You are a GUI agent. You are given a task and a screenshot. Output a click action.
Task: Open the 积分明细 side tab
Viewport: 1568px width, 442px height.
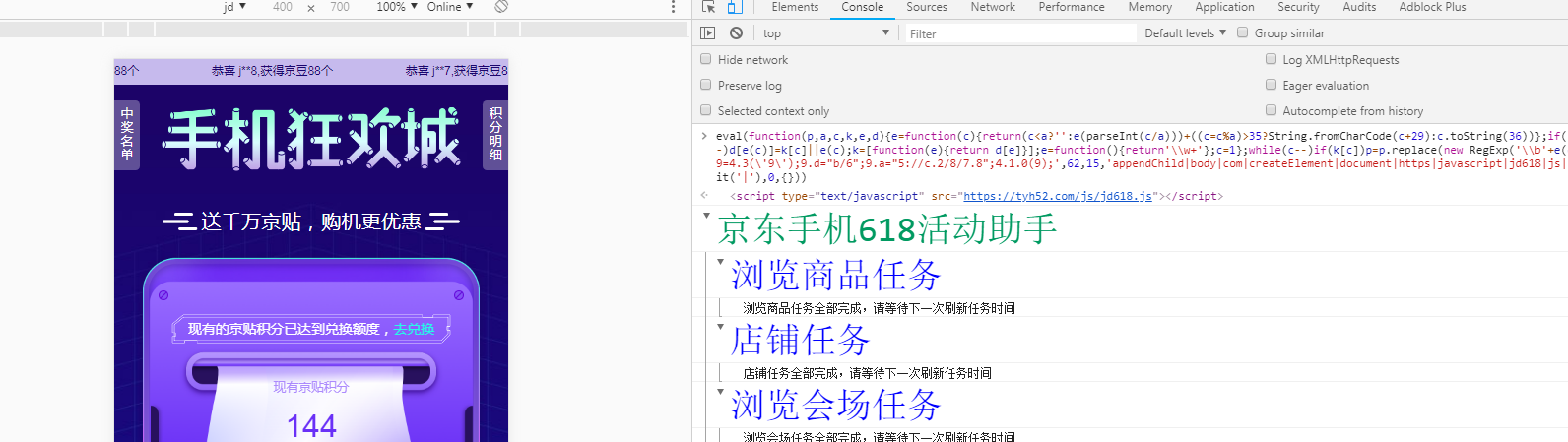tap(496, 135)
